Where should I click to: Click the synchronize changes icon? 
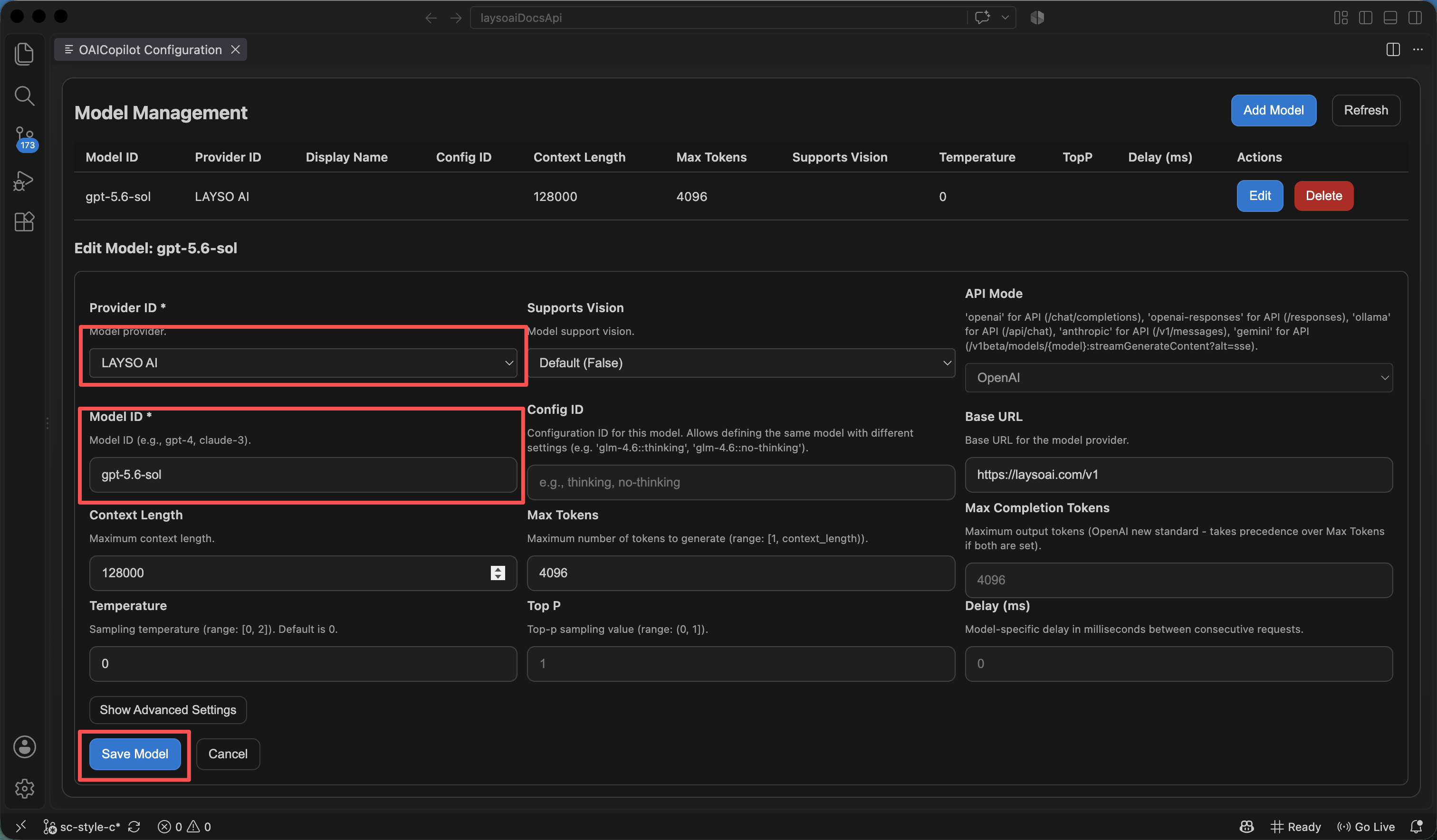(134, 826)
